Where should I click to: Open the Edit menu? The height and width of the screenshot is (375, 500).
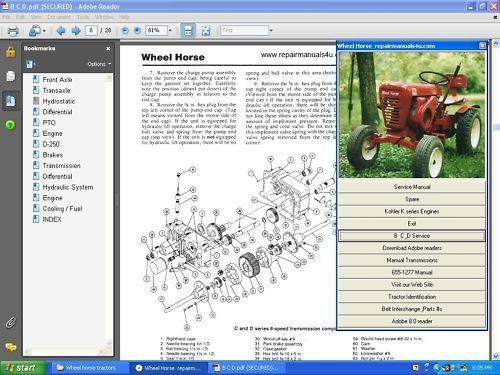point(20,17)
